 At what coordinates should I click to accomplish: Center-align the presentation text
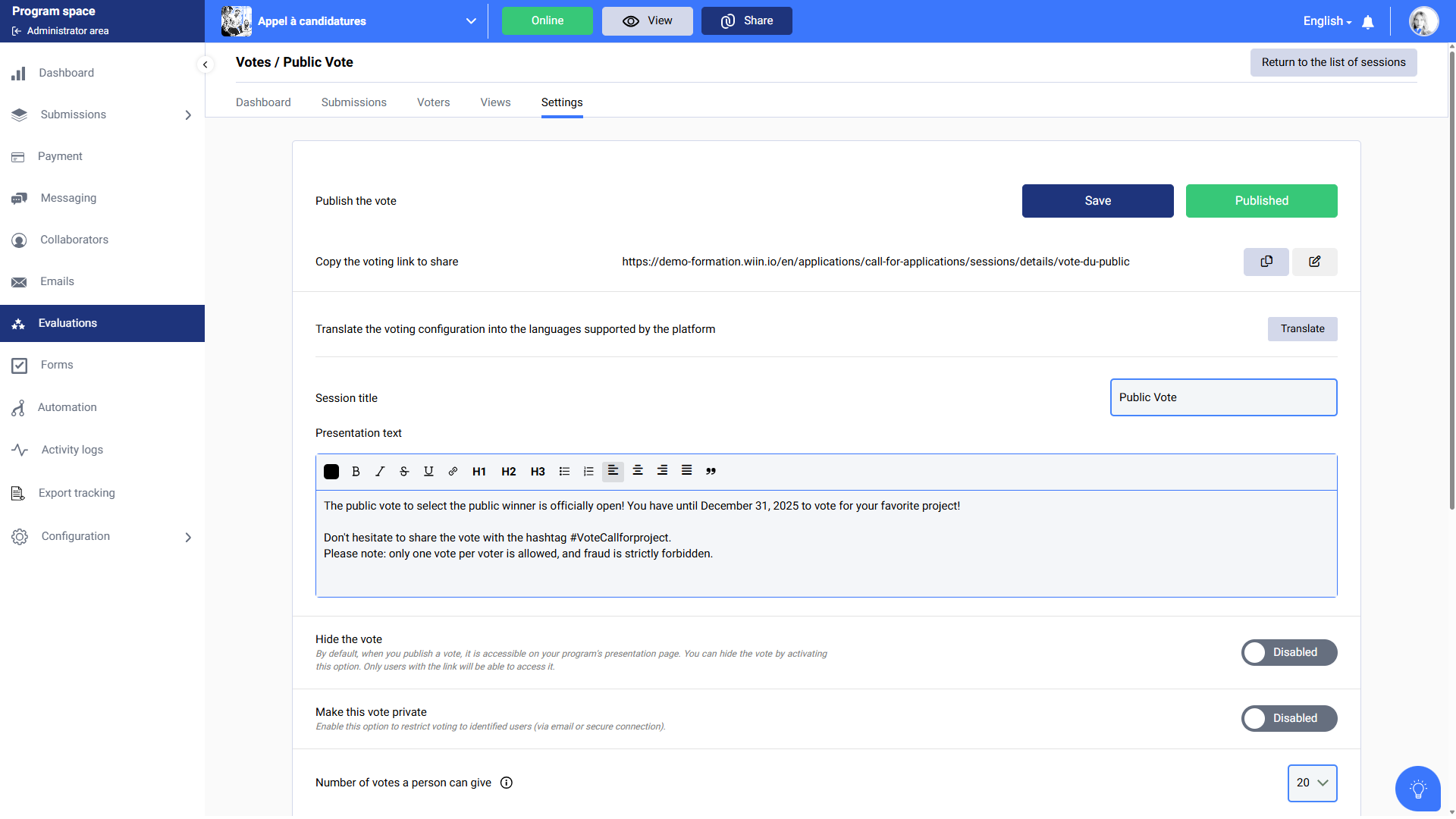[638, 471]
